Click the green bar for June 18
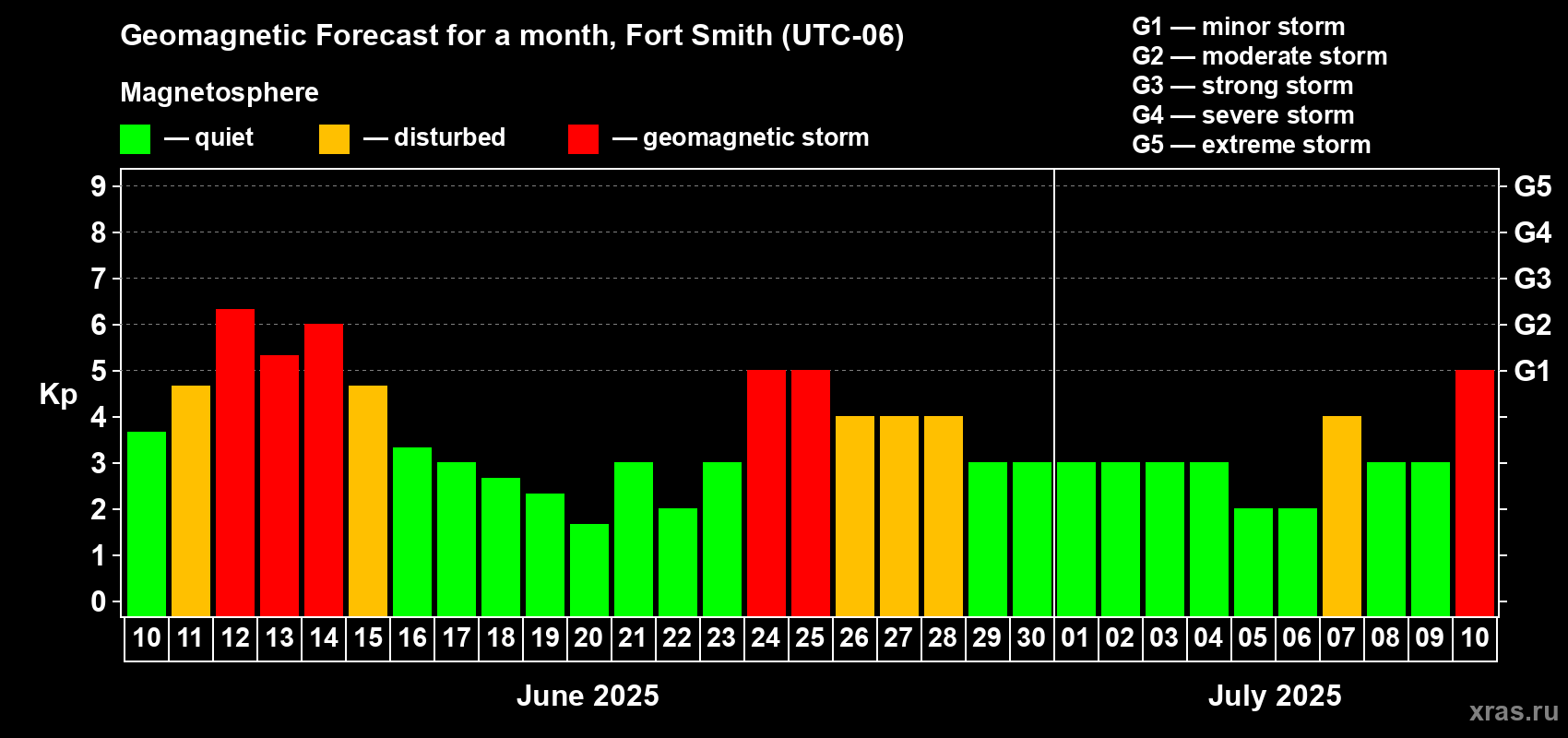This screenshot has width=1568, height=738. pos(501,547)
